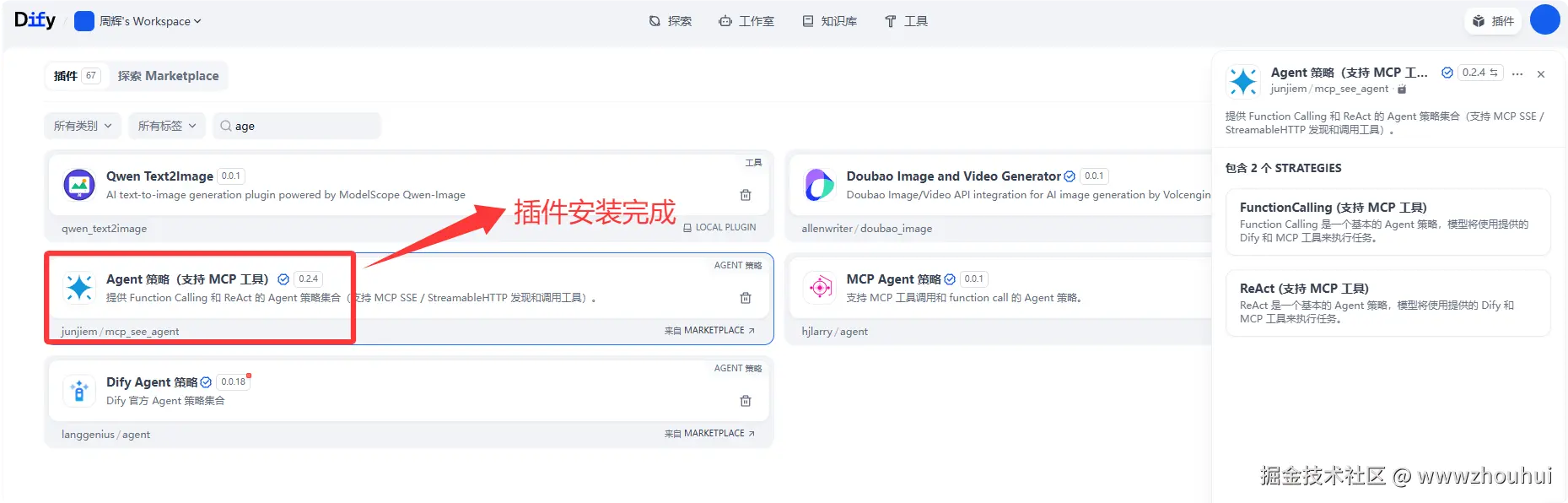Open the MCP Agent 策略 card title
The width and height of the screenshot is (1568, 503).
(893, 279)
